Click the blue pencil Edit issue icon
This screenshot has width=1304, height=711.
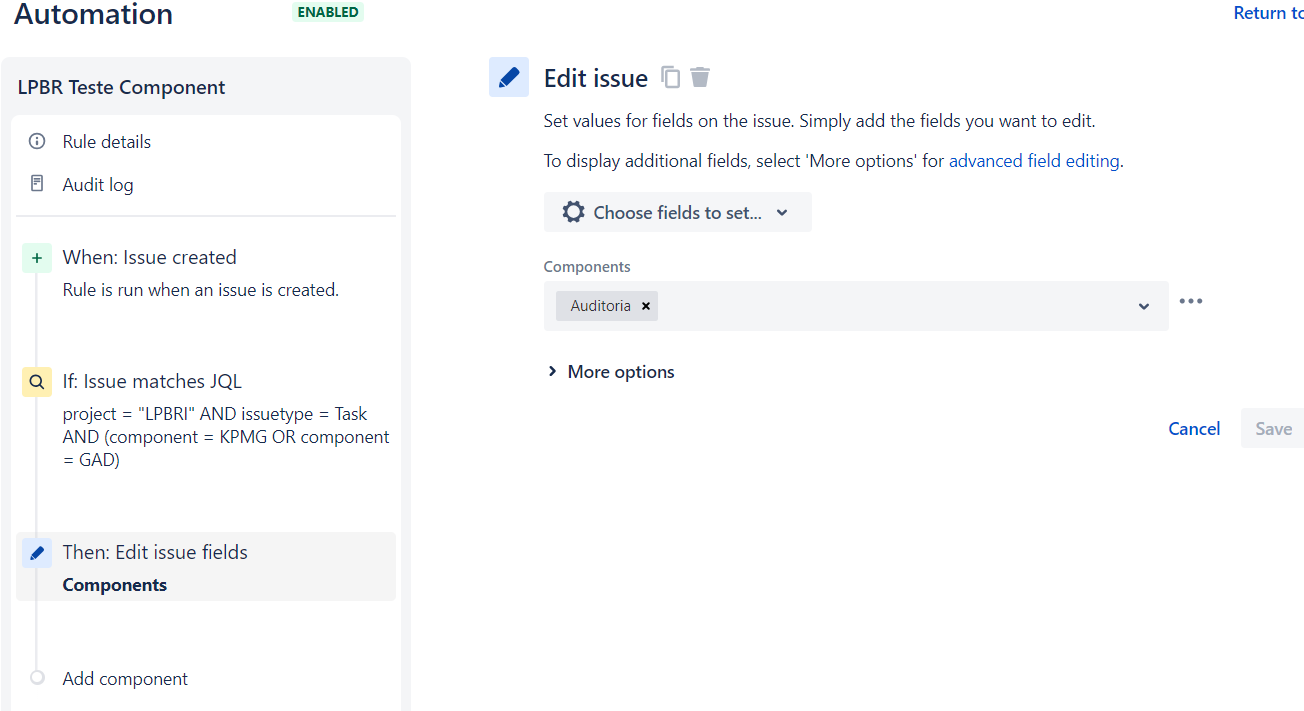click(509, 77)
